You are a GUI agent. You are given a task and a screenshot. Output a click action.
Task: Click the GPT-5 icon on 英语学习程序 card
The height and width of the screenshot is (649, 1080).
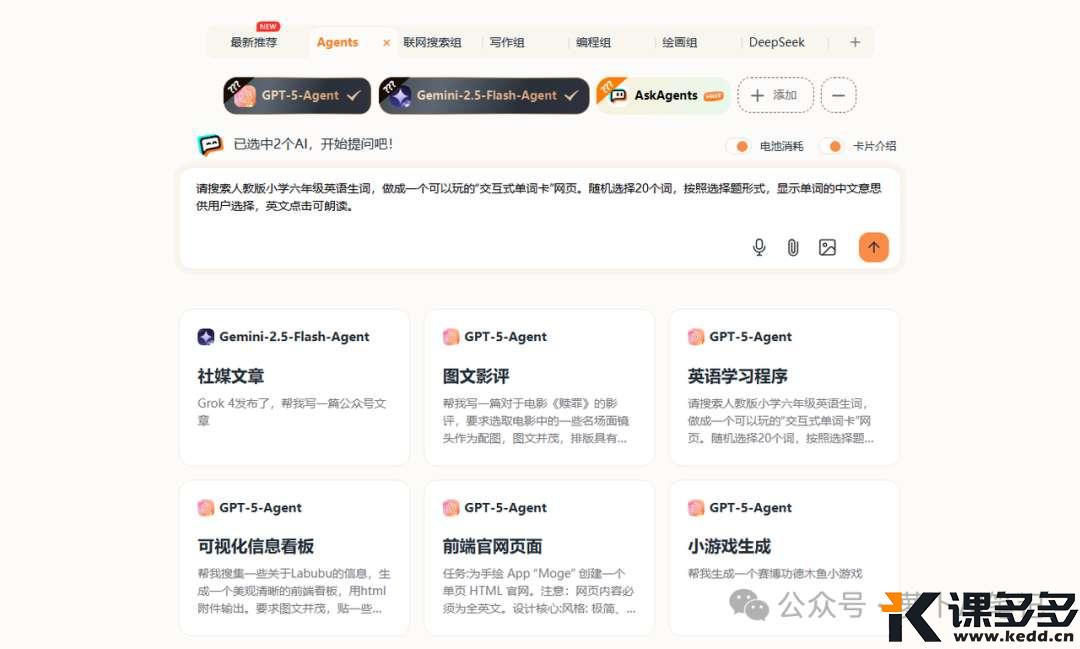click(x=696, y=336)
